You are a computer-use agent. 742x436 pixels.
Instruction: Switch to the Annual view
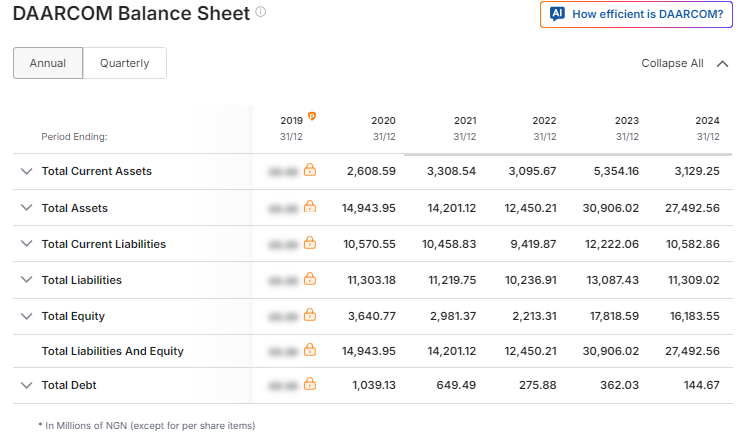(x=48, y=63)
